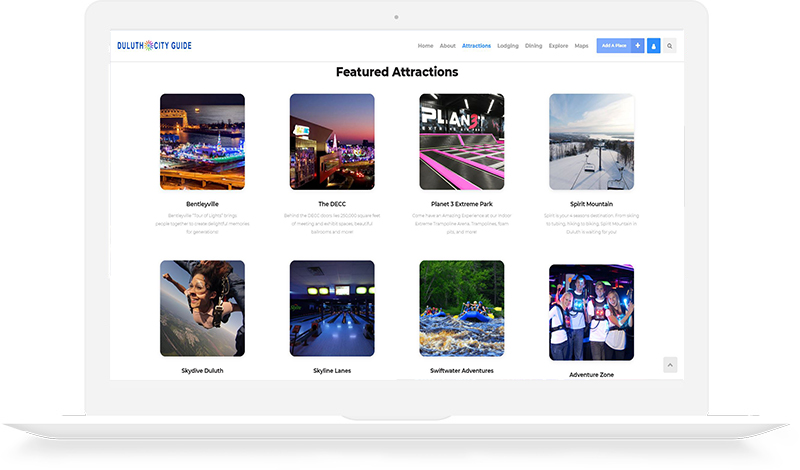Open the user account icon
The height and width of the screenshot is (470, 800).
point(654,46)
